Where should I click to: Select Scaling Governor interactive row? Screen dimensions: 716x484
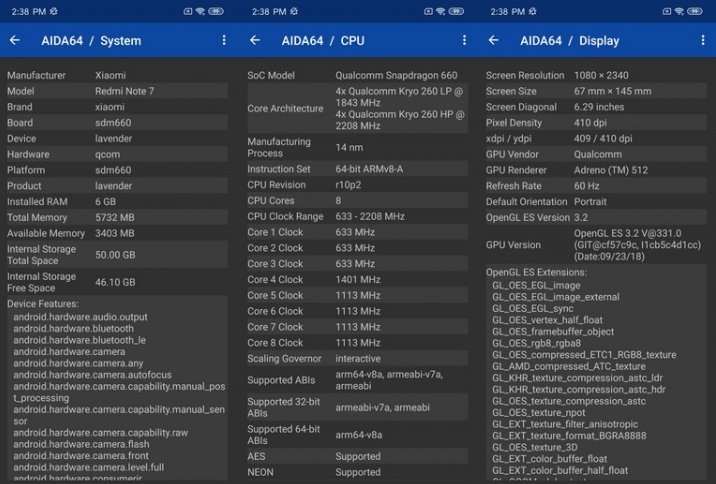[357, 359]
